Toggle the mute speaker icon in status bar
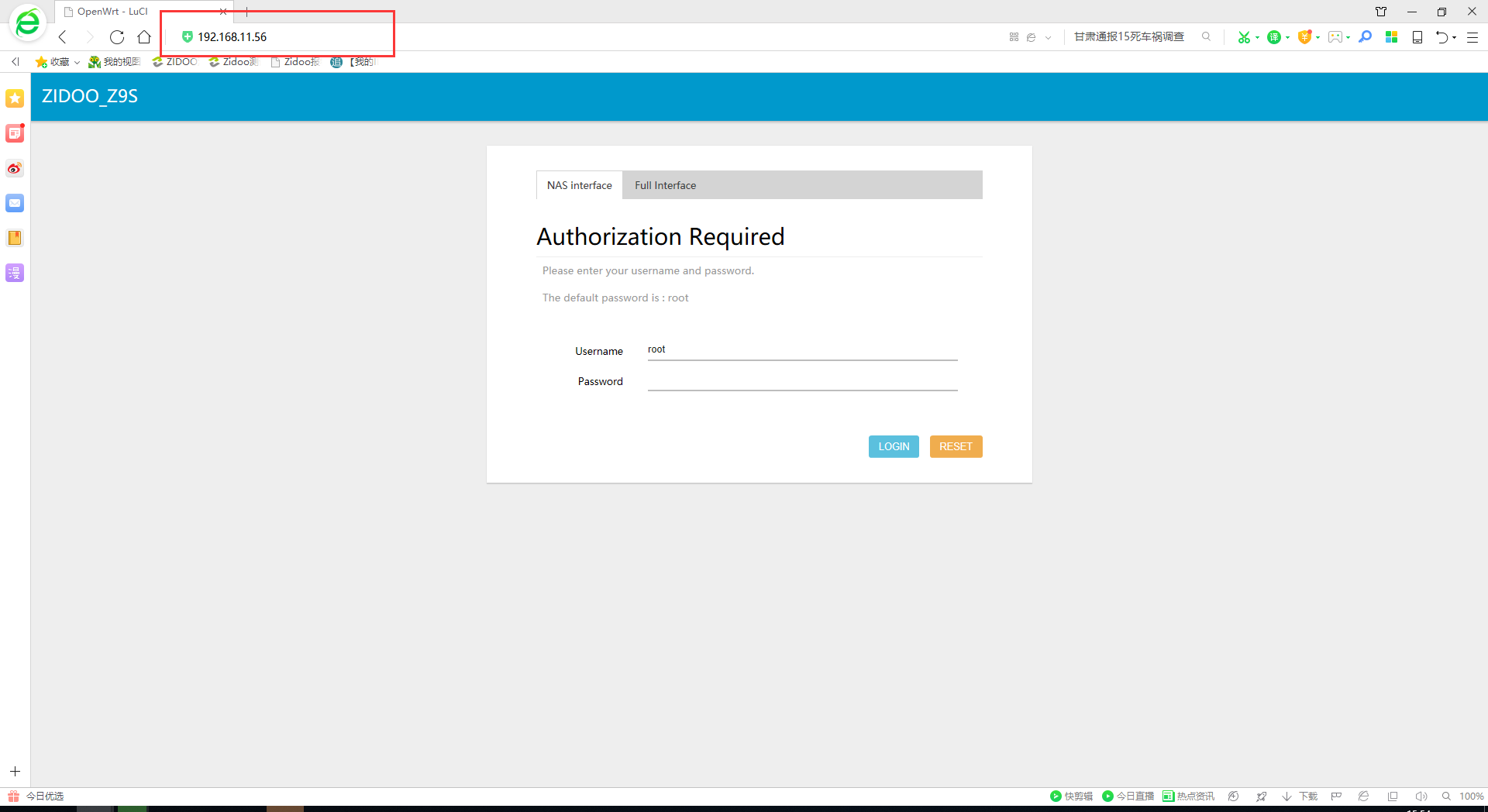 click(x=1421, y=797)
